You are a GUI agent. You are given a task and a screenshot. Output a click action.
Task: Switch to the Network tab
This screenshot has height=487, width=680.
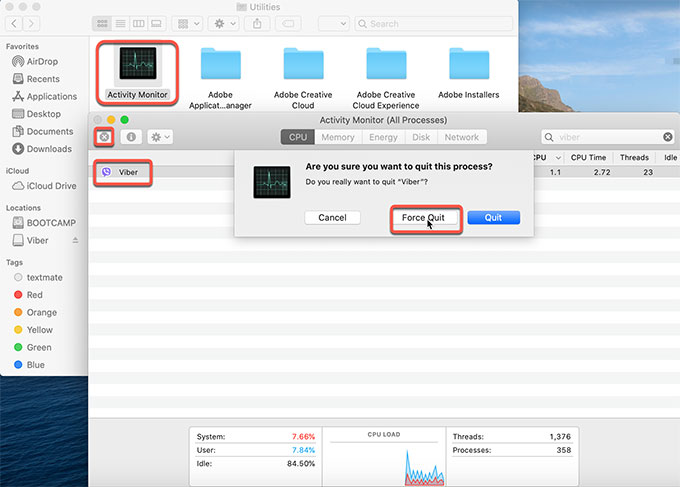click(x=462, y=137)
